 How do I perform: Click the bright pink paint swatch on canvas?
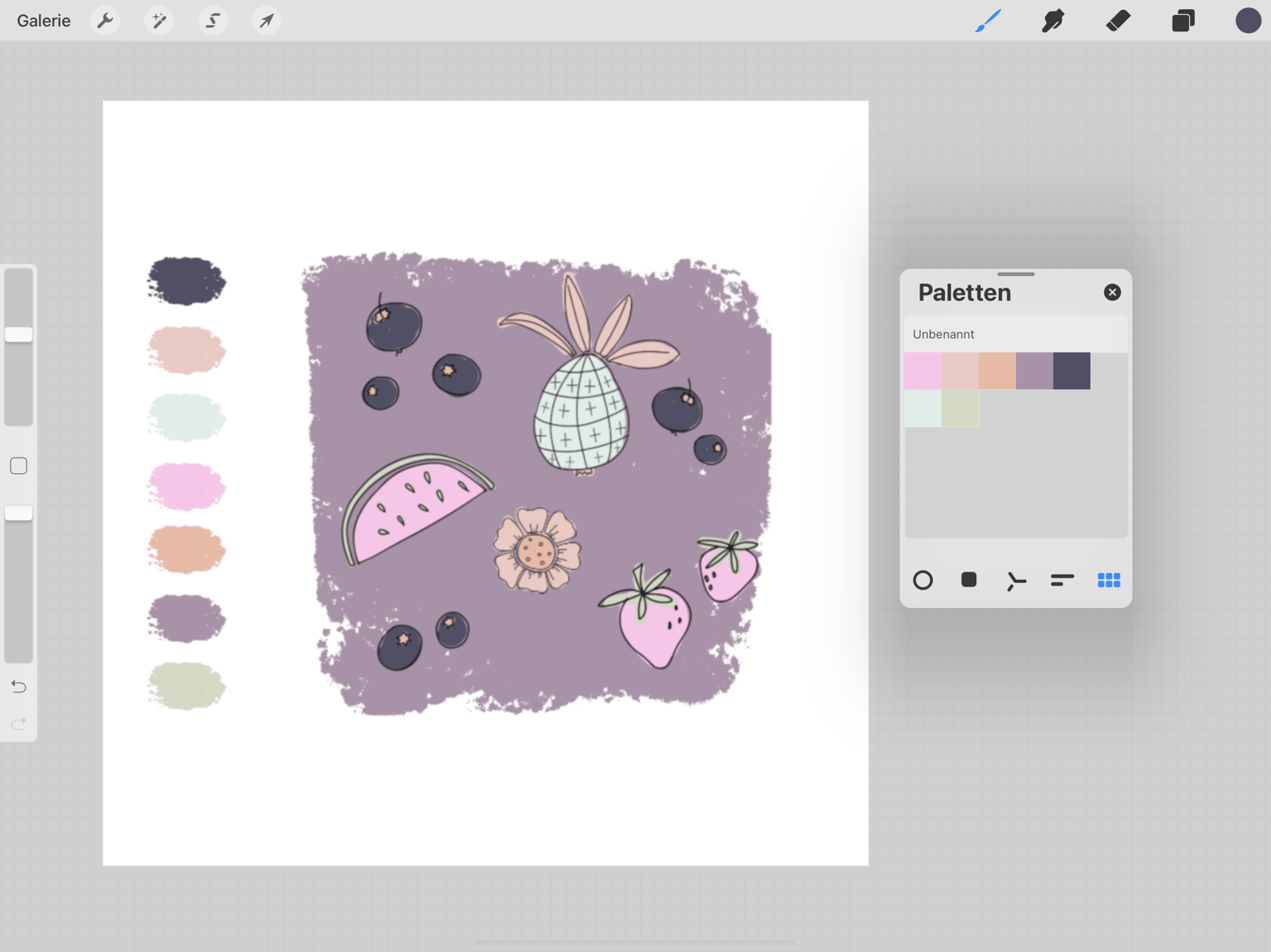click(x=186, y=486)
